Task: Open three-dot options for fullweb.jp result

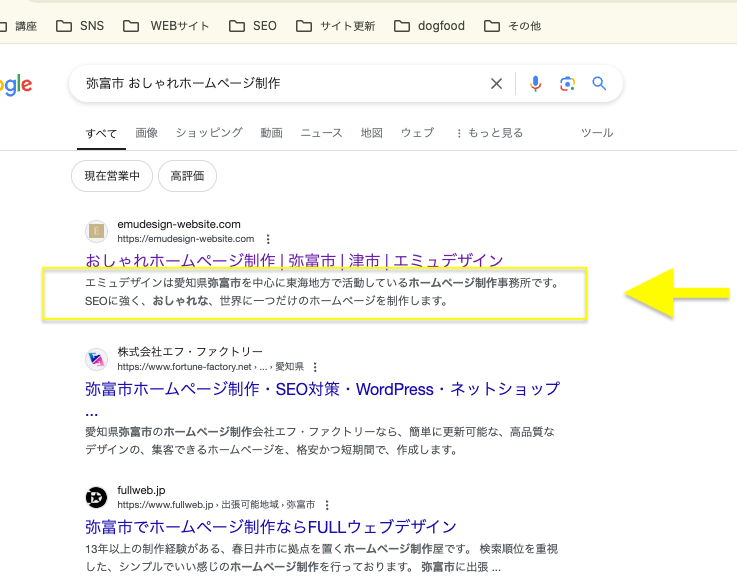Action: (327, 506)
